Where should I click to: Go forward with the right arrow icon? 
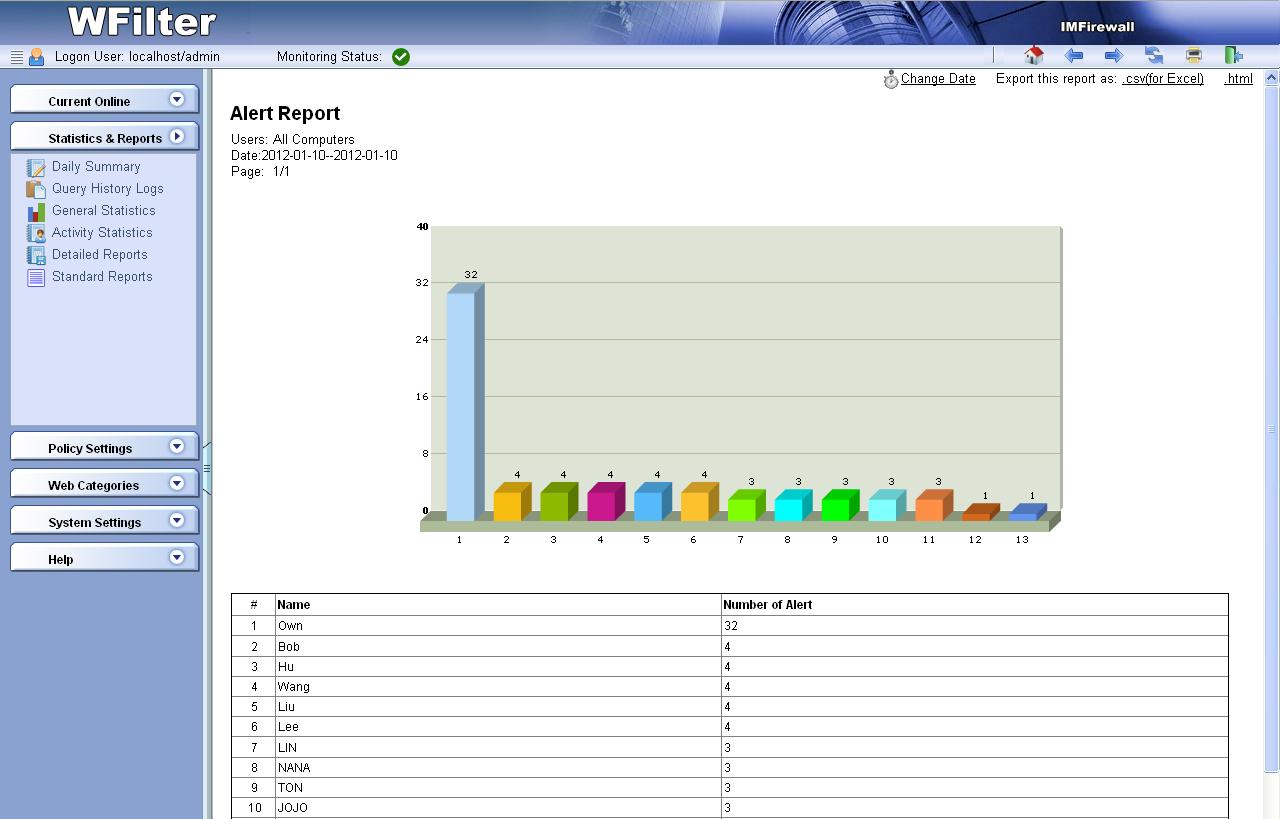(1113, 56)
